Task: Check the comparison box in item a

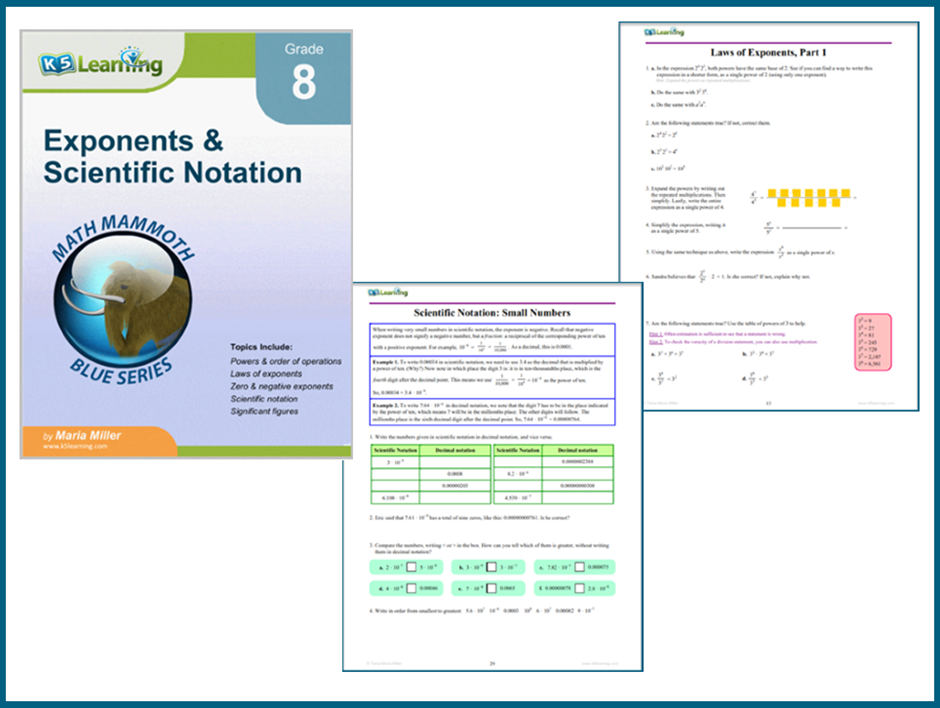Action: point(411,567)
